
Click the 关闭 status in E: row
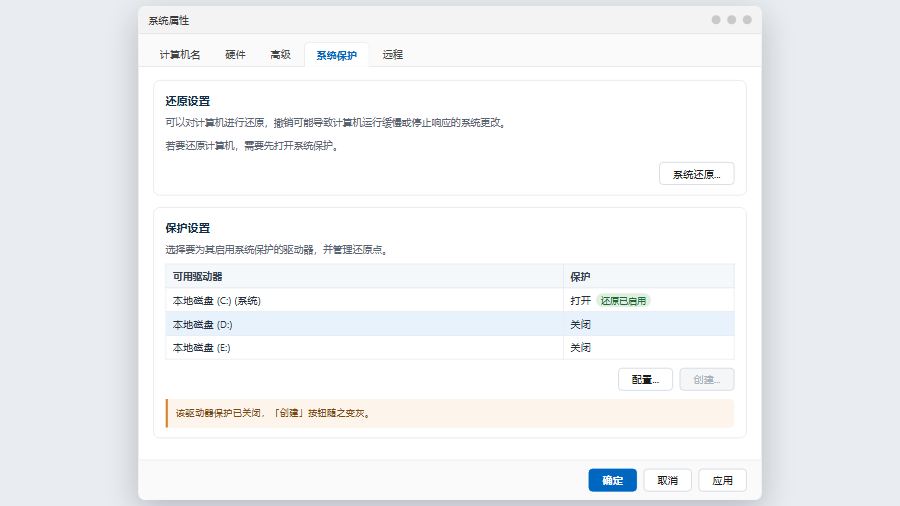[580, 348]
